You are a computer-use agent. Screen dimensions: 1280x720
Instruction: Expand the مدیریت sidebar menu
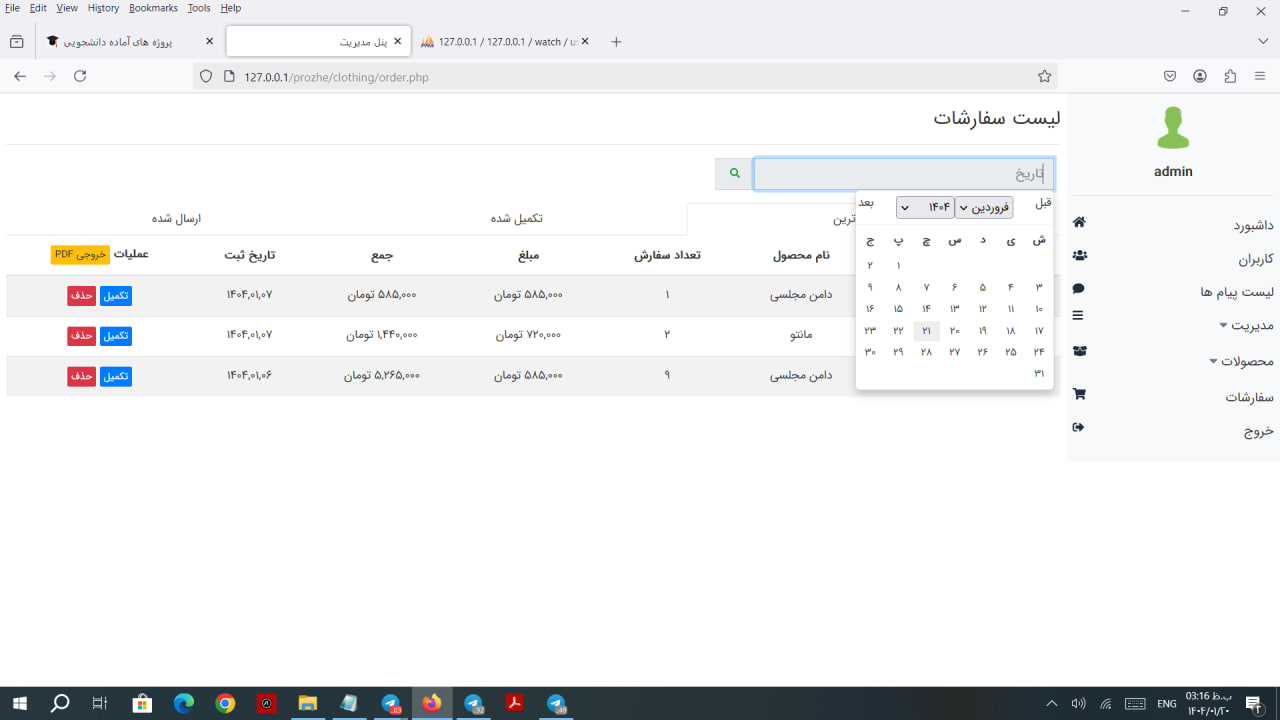(1246, 325)
